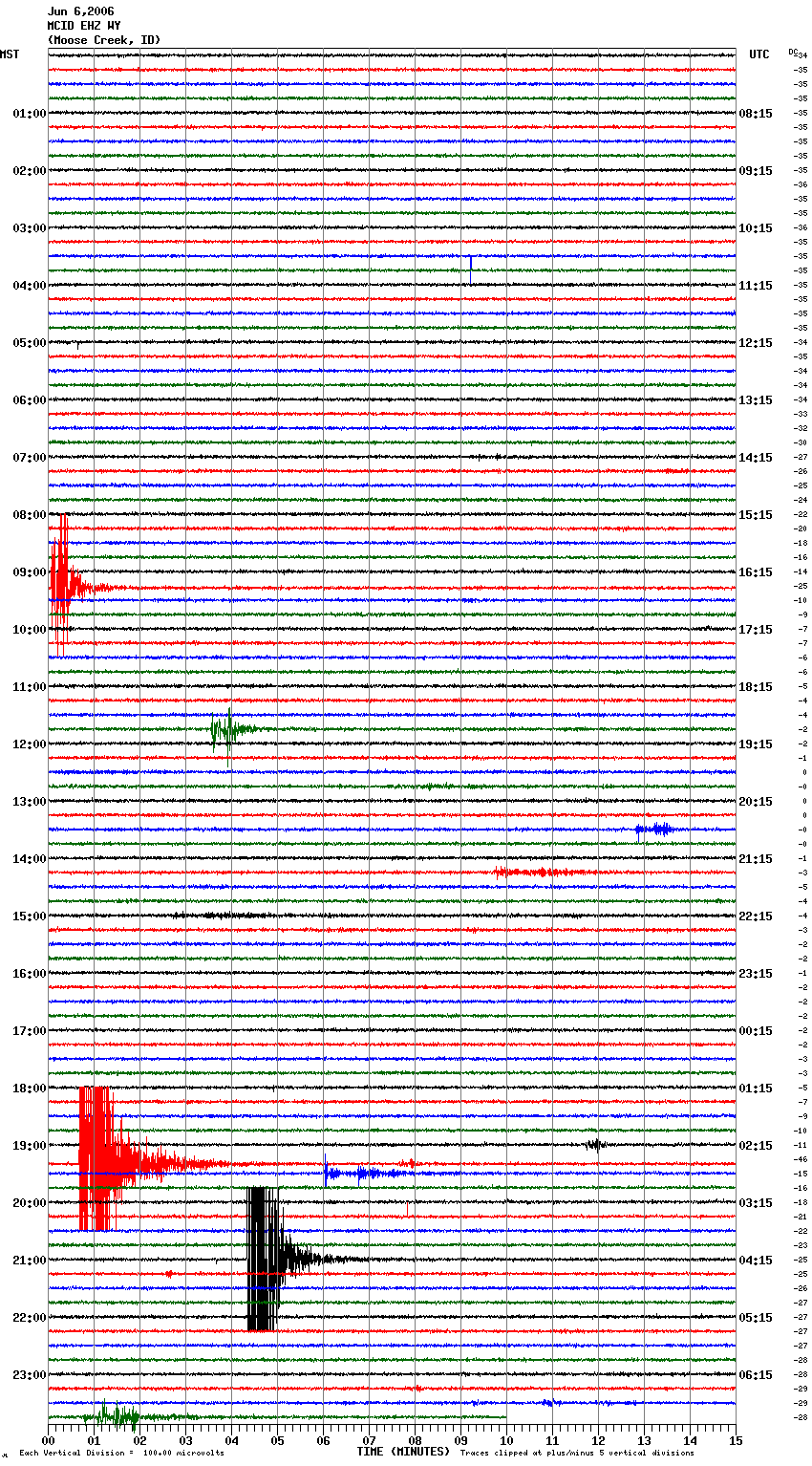This screenshot has height=1466, width=812.
Task: Click the 'UTC' axis header
Action: tap(759, 54)
